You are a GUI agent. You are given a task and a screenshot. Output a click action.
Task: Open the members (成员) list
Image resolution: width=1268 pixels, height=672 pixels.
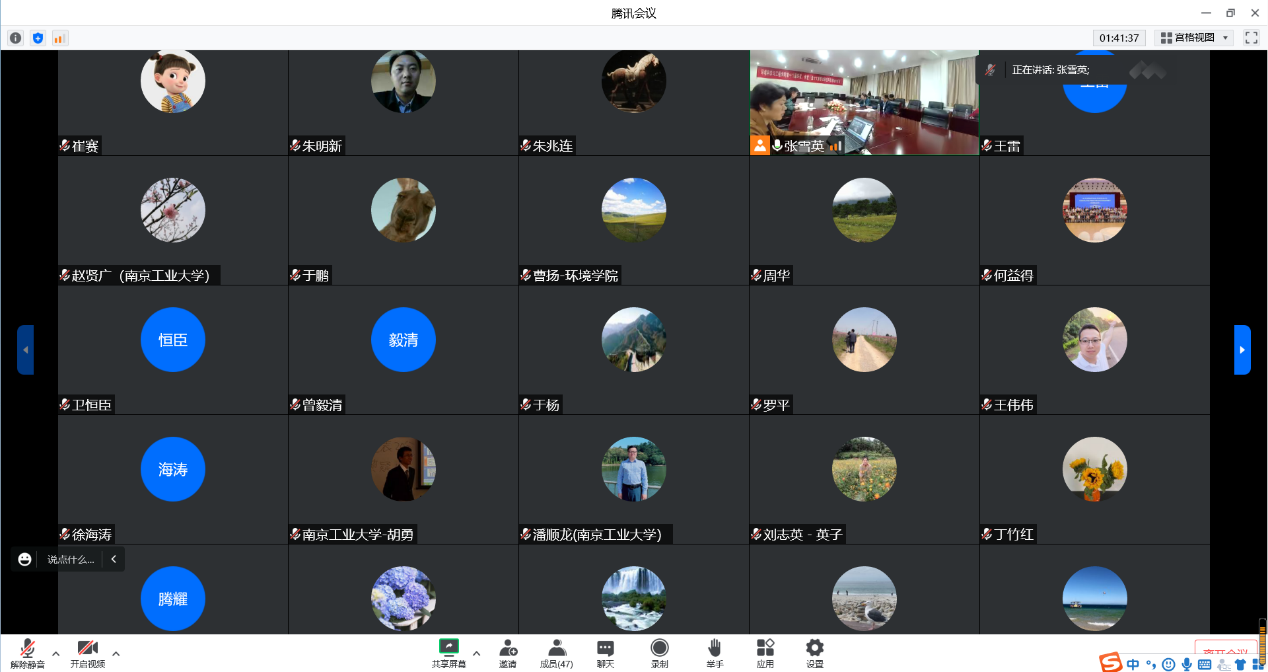(556, 652)
